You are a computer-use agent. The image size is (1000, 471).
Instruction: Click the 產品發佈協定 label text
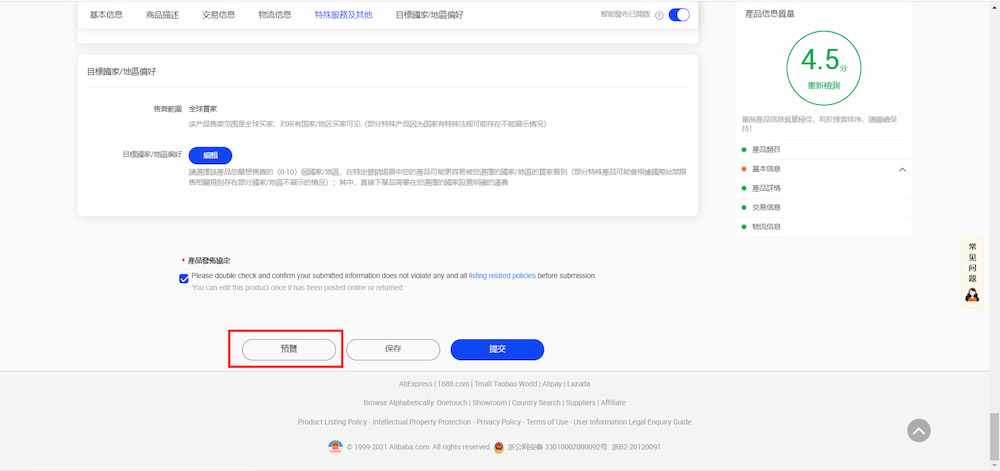coord(209,261)
